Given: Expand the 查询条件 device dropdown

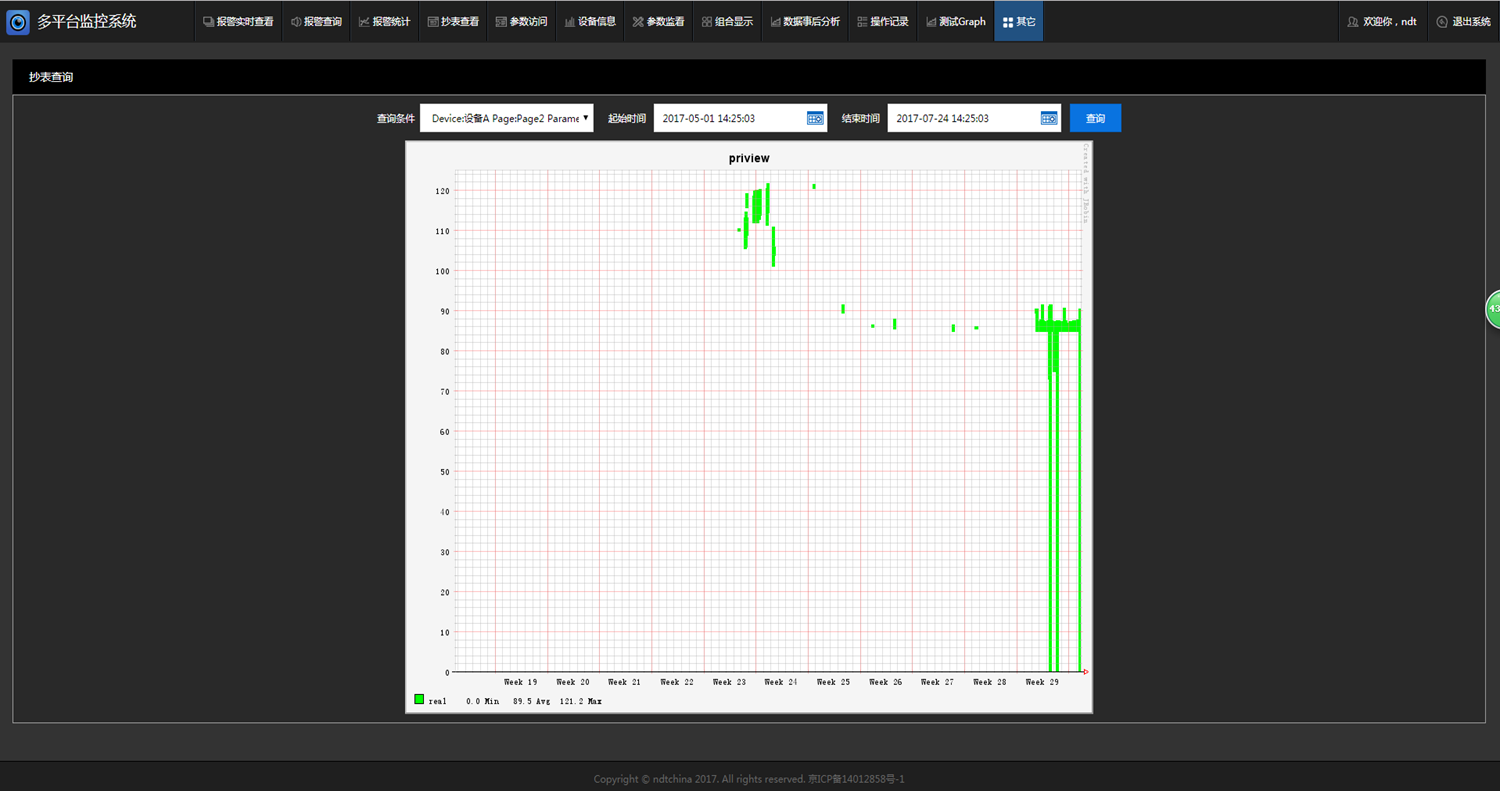Looking at the screenshot, I should click(507, 118).
